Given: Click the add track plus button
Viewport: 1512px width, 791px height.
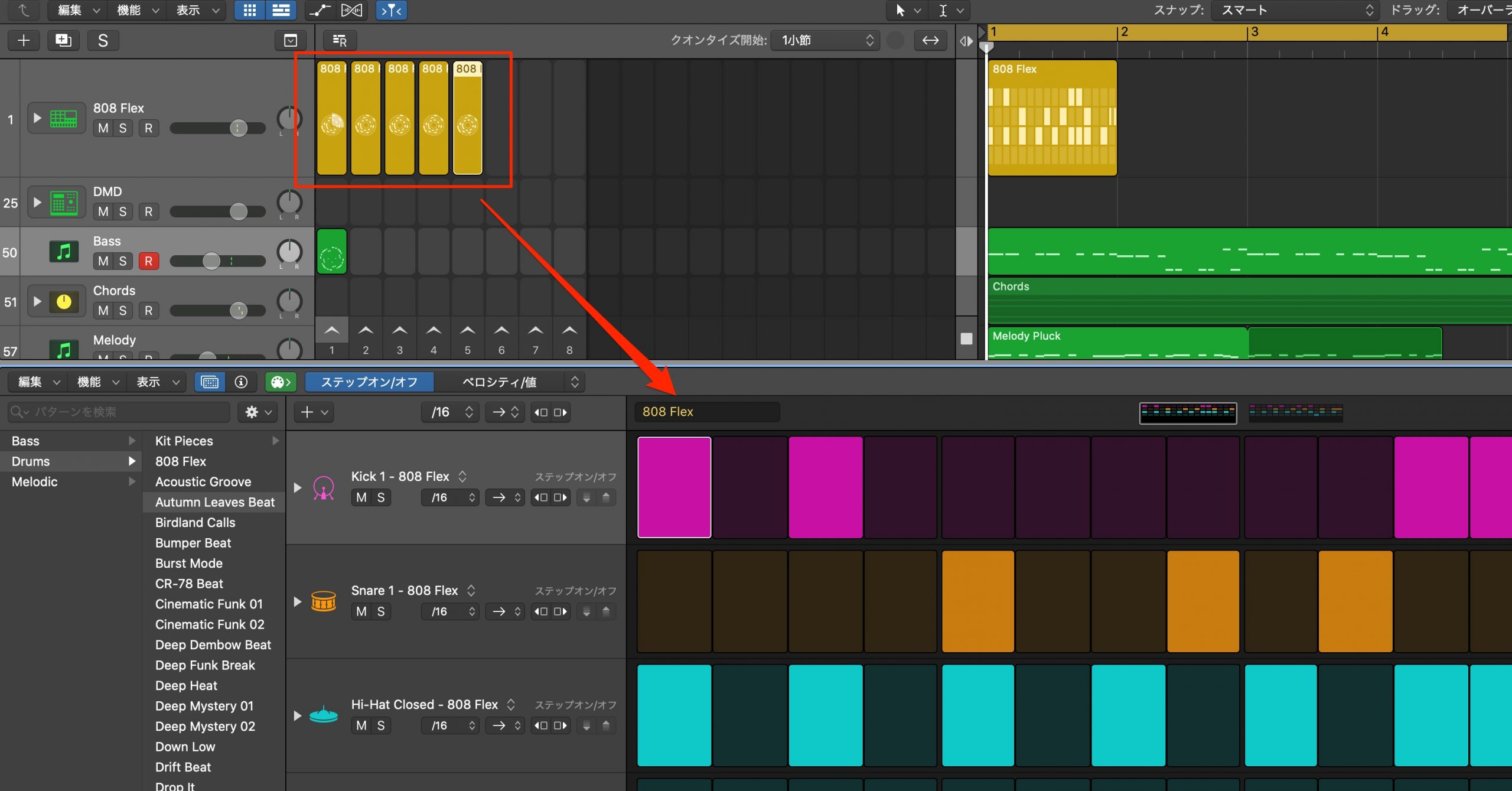Looking at the screenshot, I should click(24, 40).
